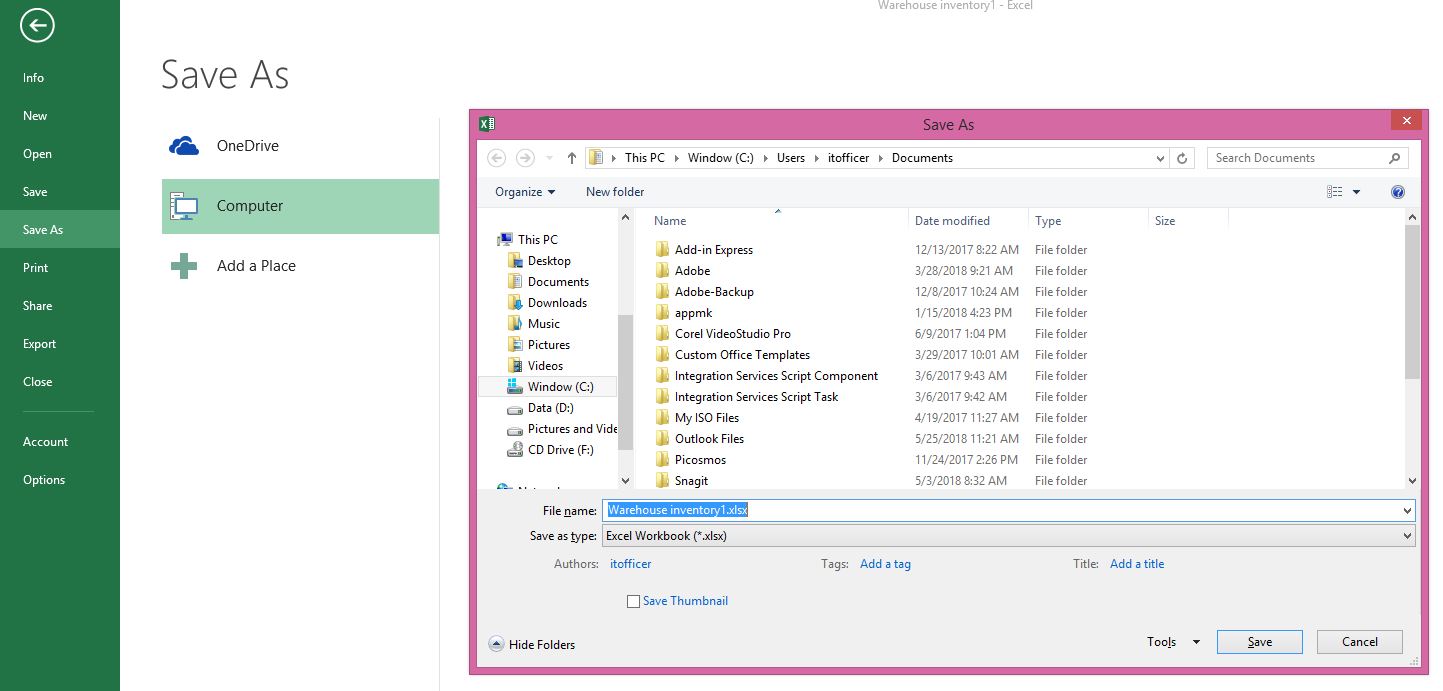
Task: Open the recent locations dropdown arrow
Action: tap(550, 158)
